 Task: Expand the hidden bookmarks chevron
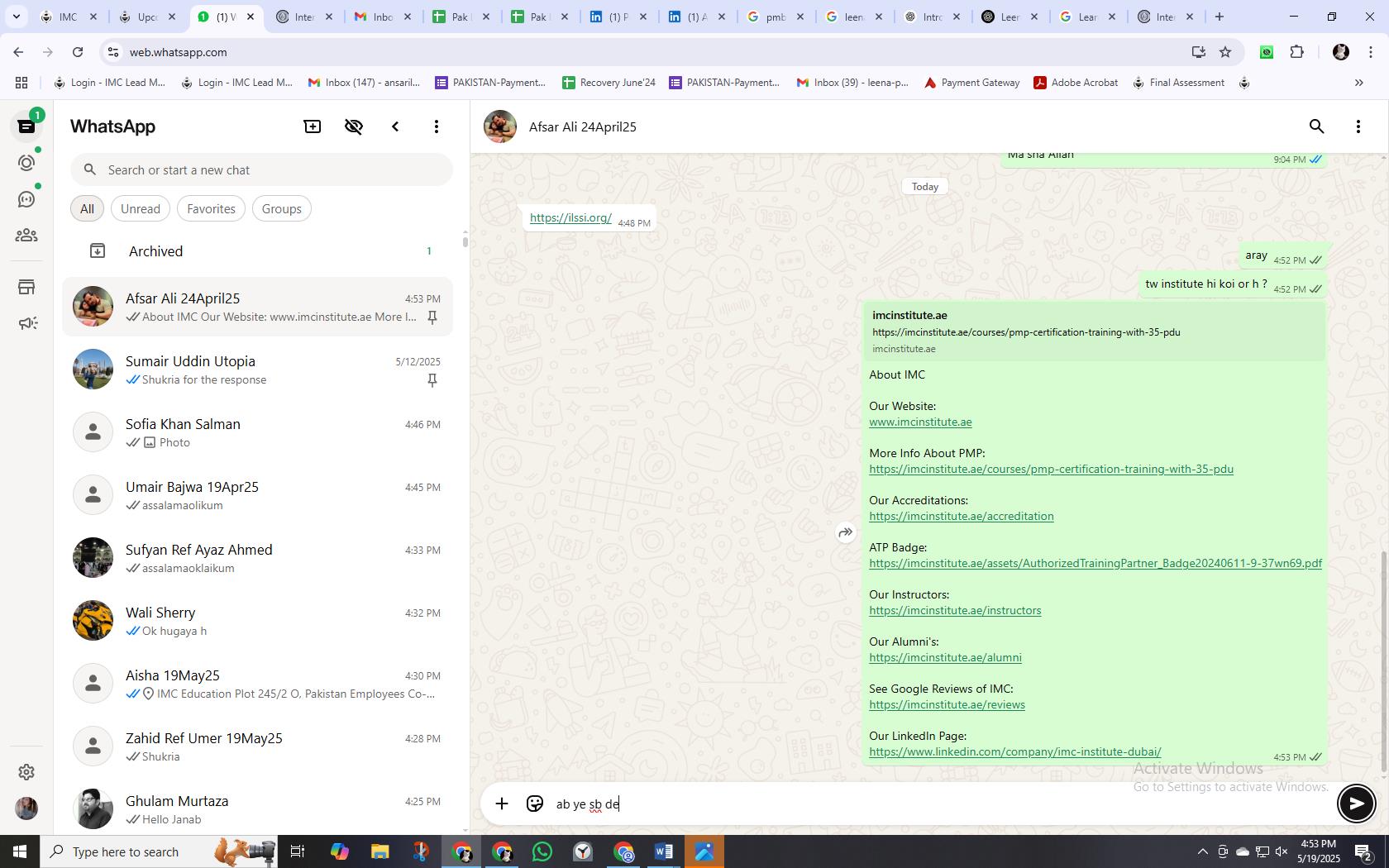(x=1358, y=83)
